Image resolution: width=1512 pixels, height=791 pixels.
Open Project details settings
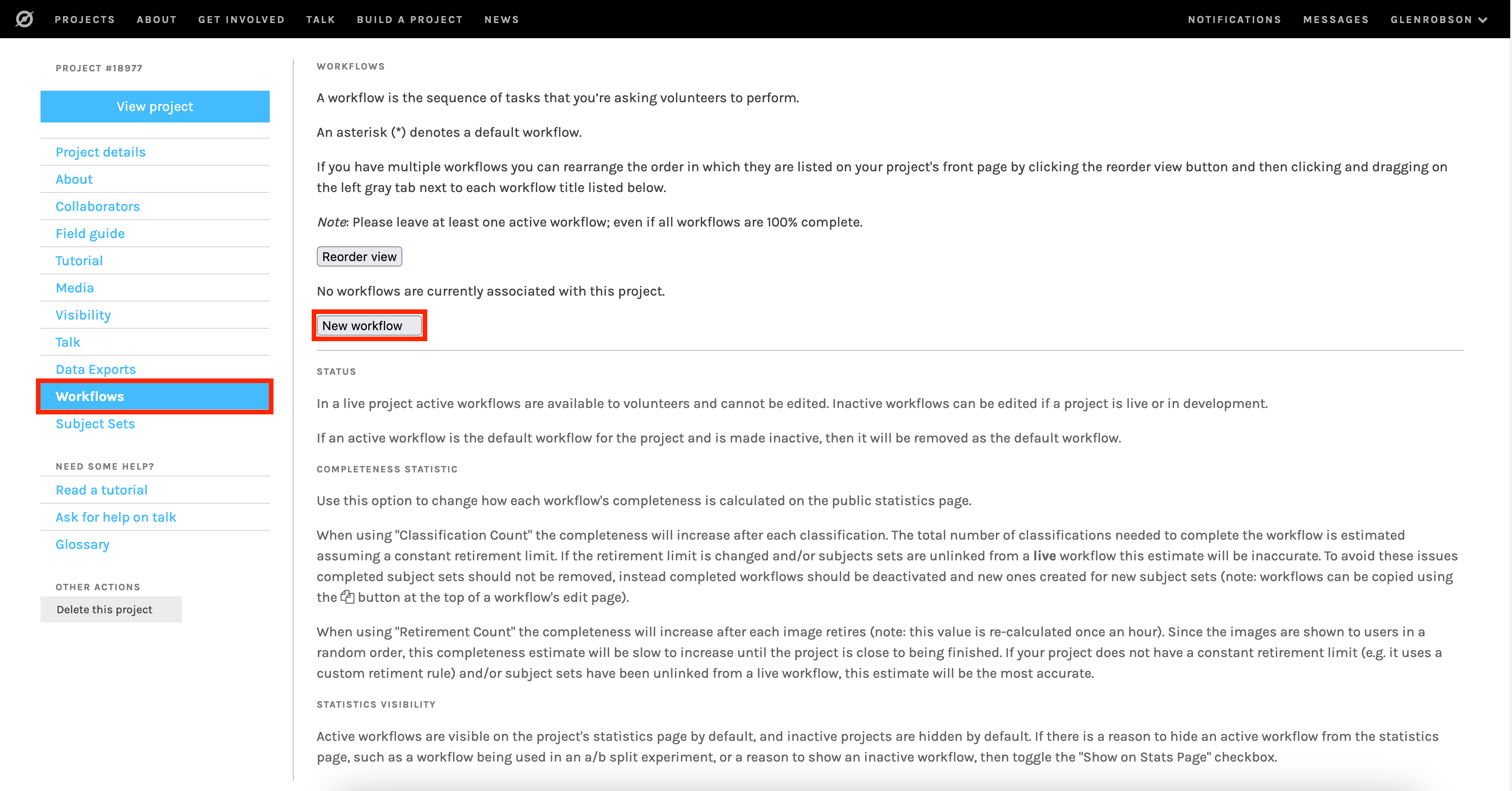point(100,152)
